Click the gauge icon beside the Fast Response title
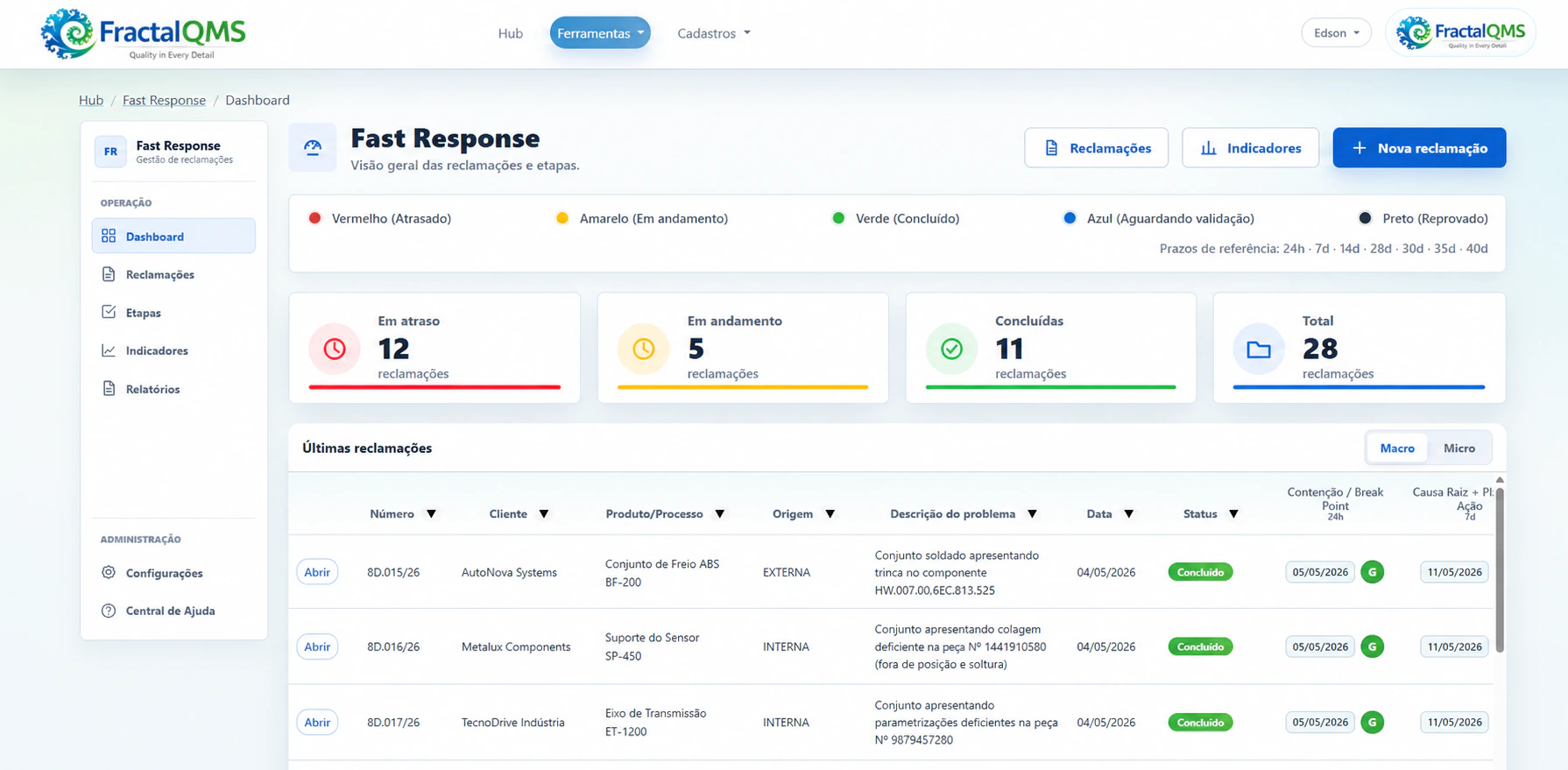The width and height of the screenshot is (1568, 770). tap(313, 147)
